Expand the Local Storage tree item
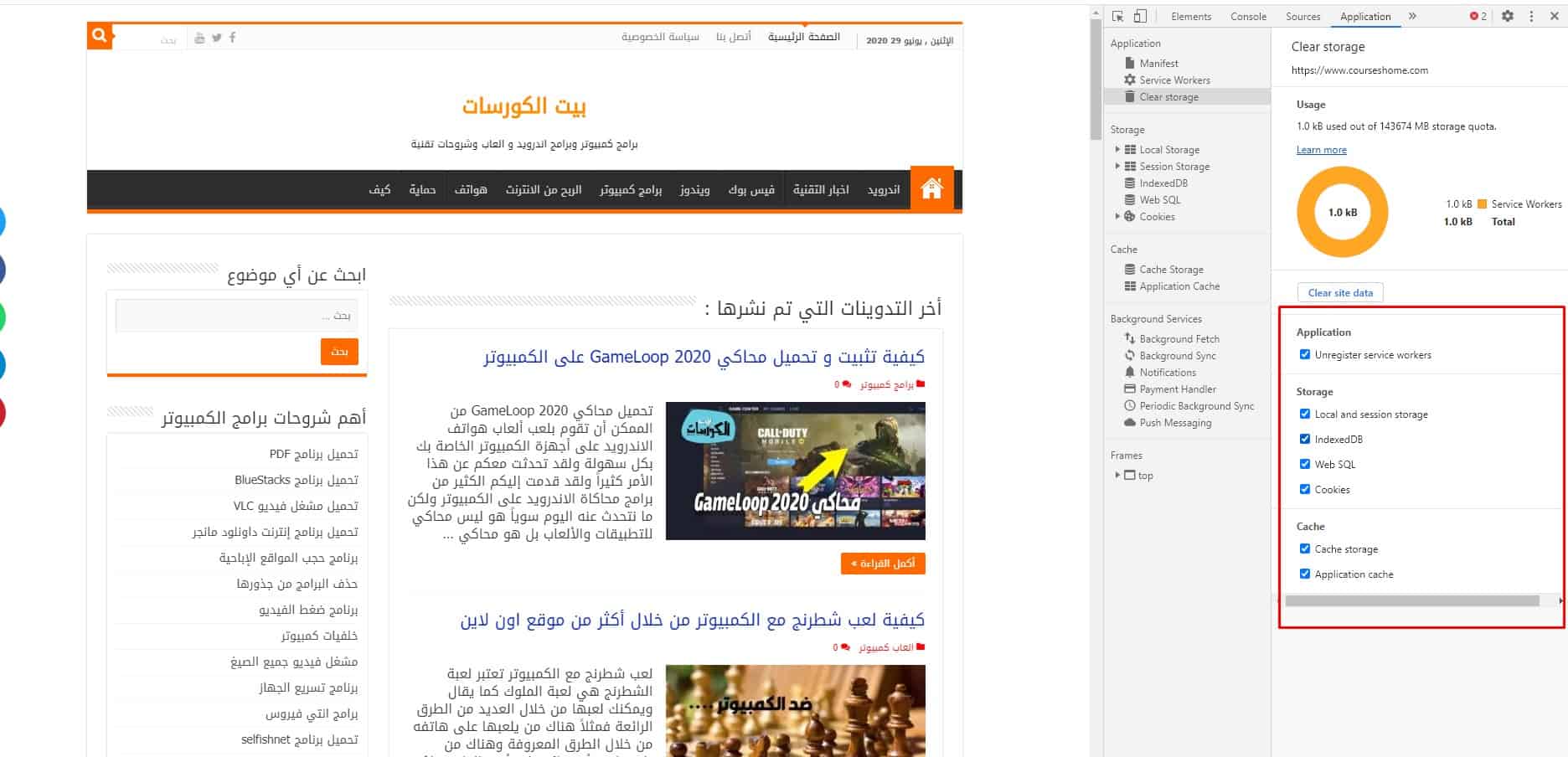 (1117, 150)
